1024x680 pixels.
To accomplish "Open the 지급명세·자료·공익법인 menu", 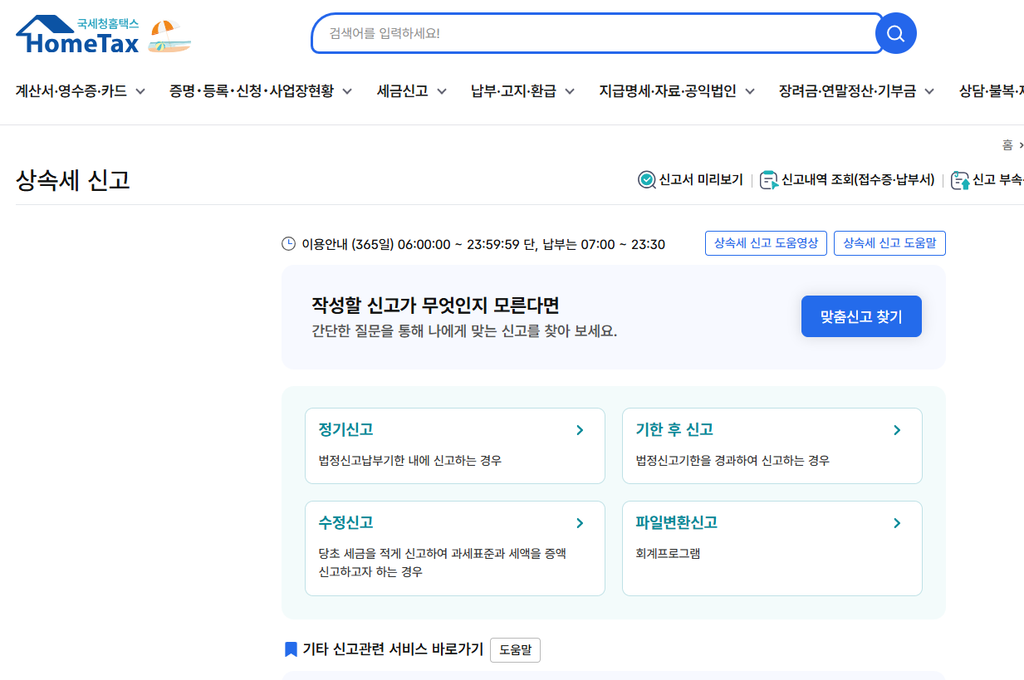I will coord(667,91).
